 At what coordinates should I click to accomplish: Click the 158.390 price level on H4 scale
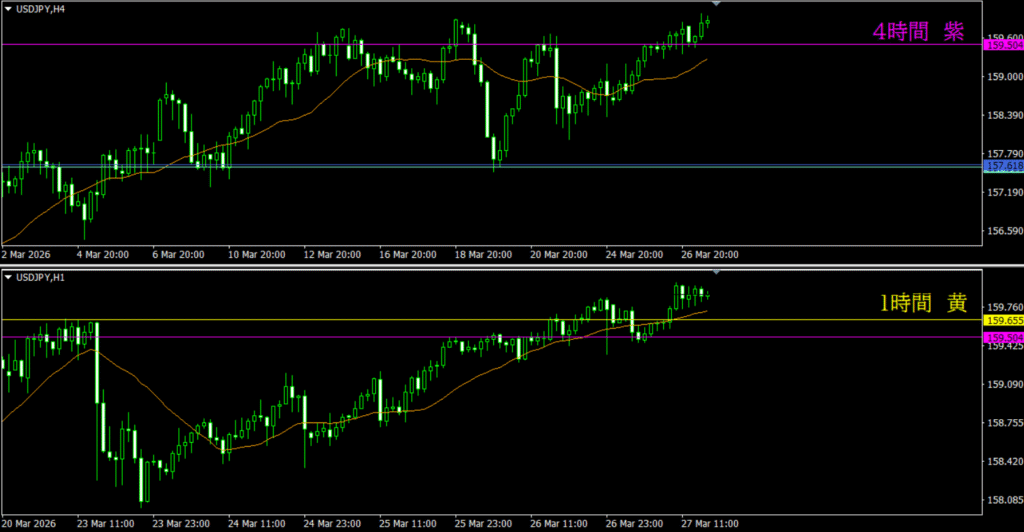(1002, 116)
